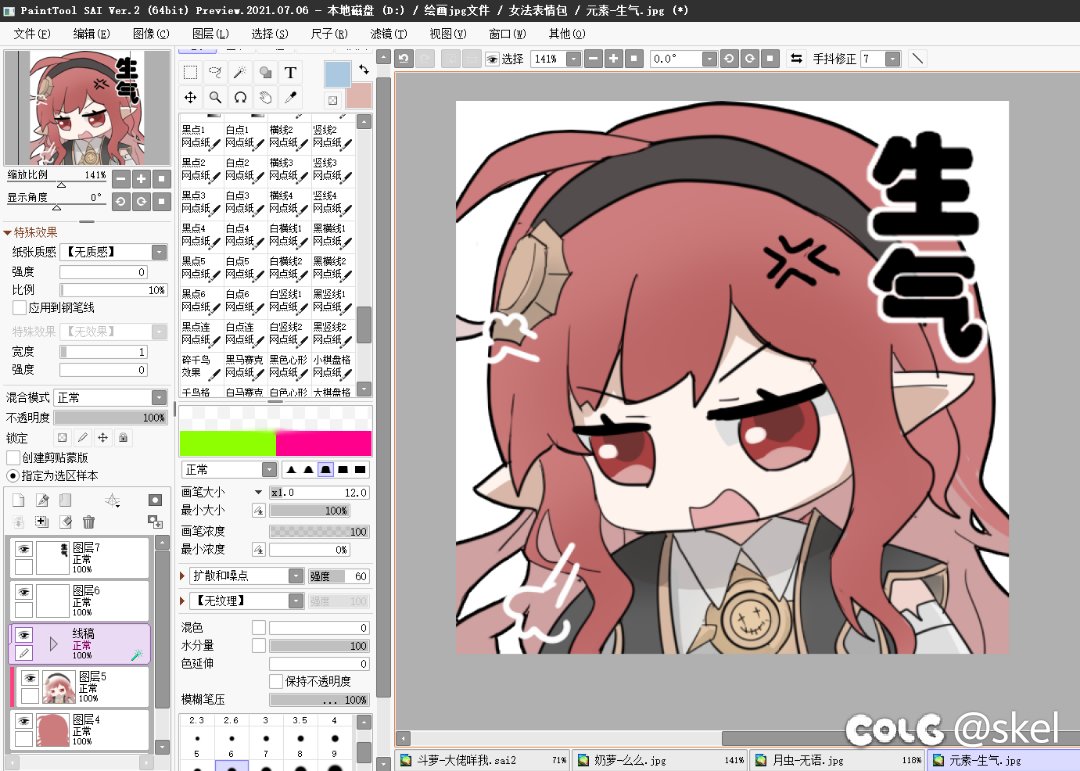Hide layer 图层6
This screenshot has height=771, width=1080.
pos(24,592)
